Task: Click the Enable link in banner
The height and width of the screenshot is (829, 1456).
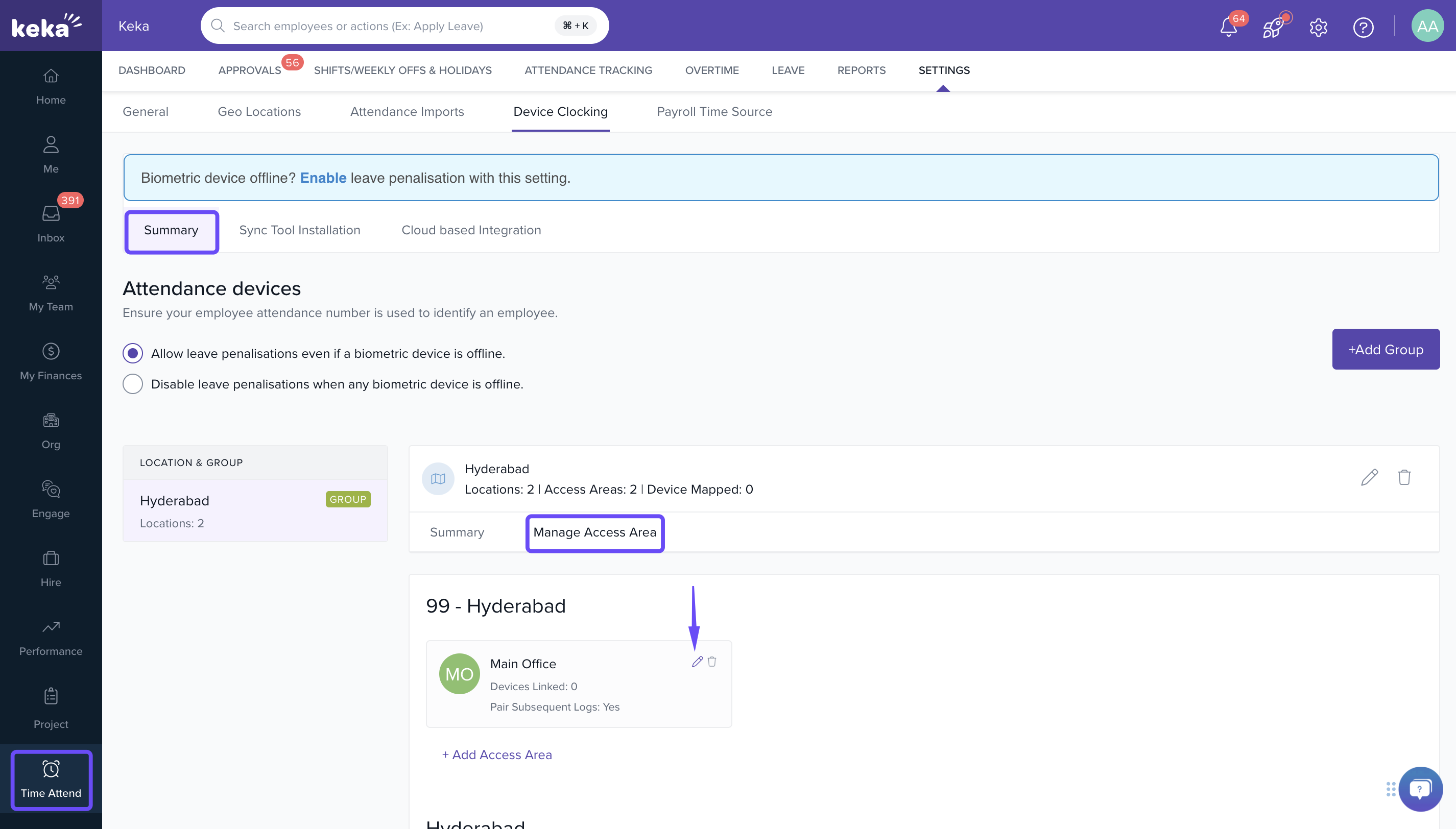Action: coord(323,178)
